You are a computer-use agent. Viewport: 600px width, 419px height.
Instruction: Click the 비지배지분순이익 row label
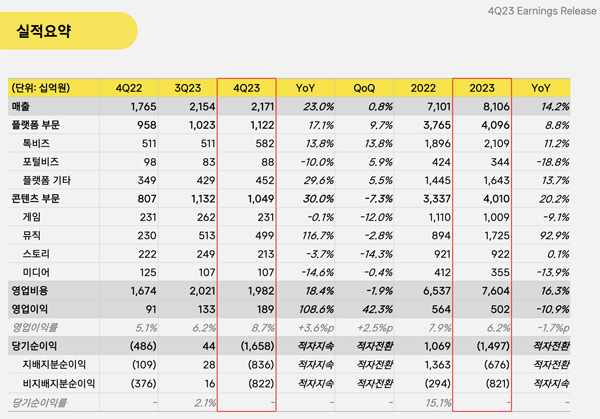click(55, 381)
